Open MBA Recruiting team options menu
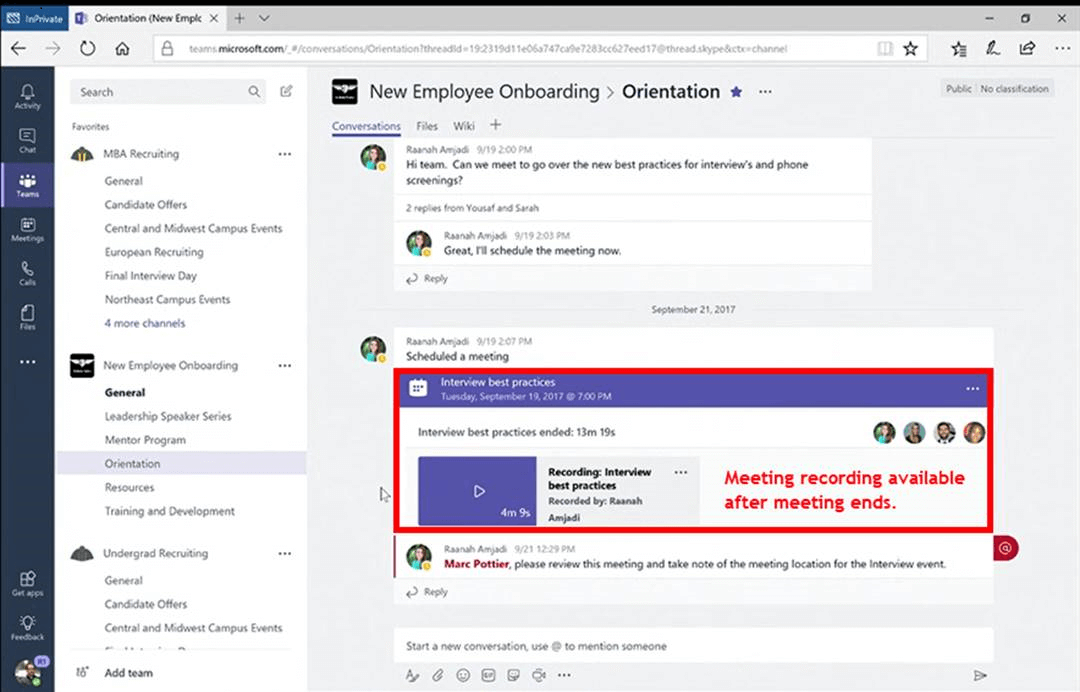The width and height of the screenshot is (1080, 692). [284, 154]
